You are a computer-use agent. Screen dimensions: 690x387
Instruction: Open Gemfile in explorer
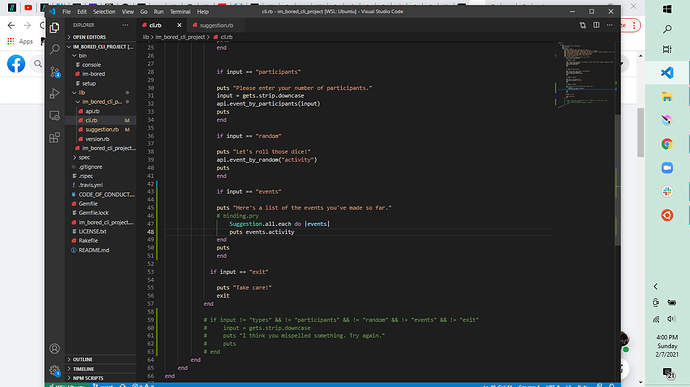pyautogui.click(x=101, y=203)
